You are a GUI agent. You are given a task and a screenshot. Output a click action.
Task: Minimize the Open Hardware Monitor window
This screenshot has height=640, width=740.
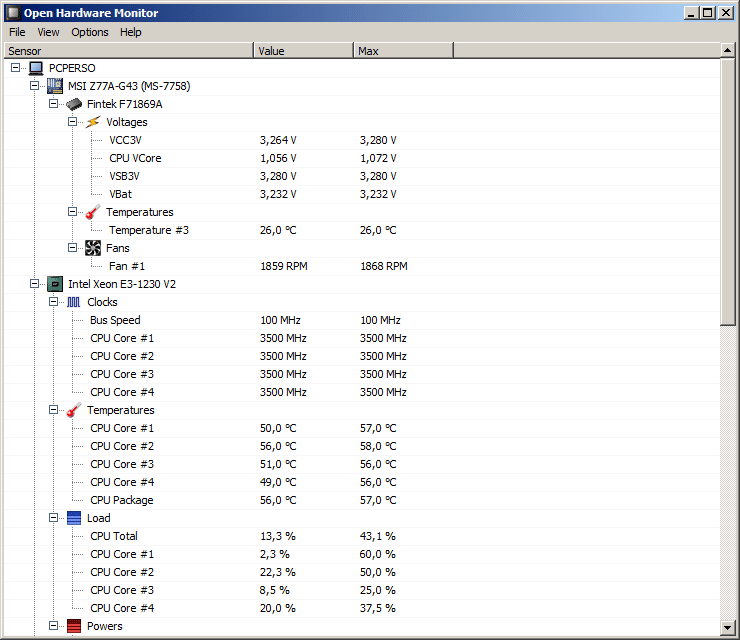coord(691,13)
